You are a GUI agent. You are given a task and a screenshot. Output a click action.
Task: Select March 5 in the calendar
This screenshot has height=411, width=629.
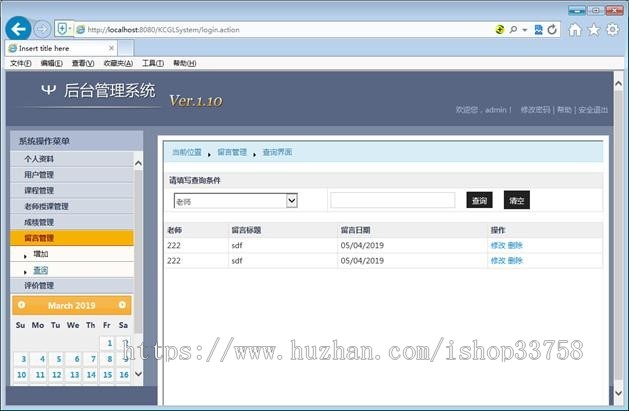(57, 359)
